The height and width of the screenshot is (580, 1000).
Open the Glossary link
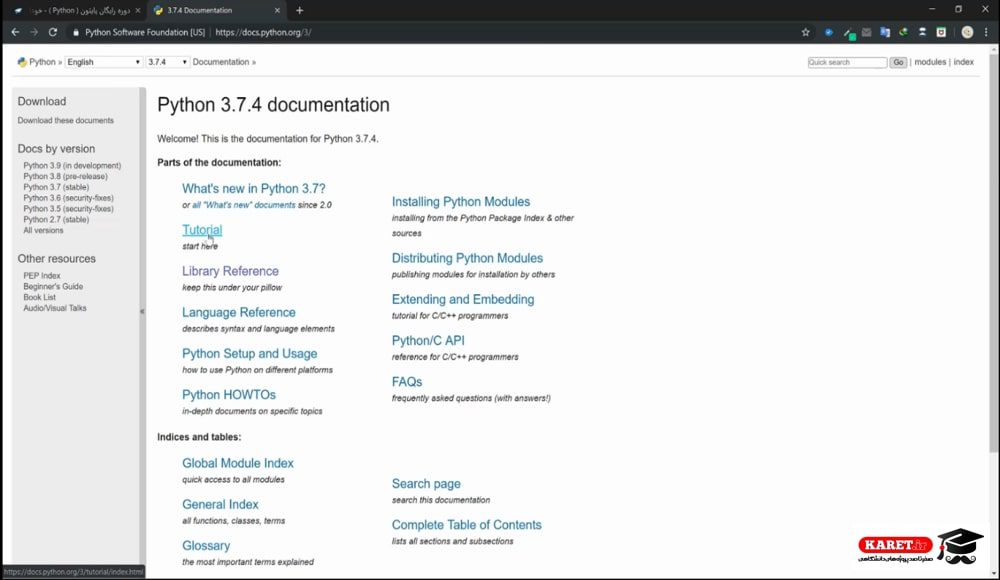click(x=206, y=546)
